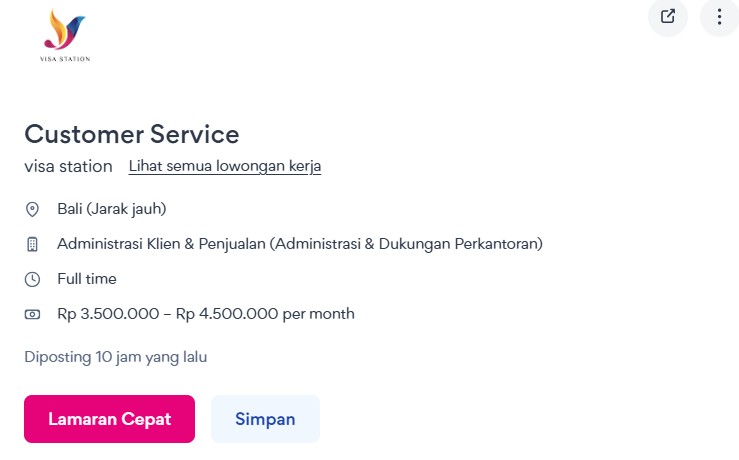
Task: Click the VISA STATION caption under logo
Action: 66,59
